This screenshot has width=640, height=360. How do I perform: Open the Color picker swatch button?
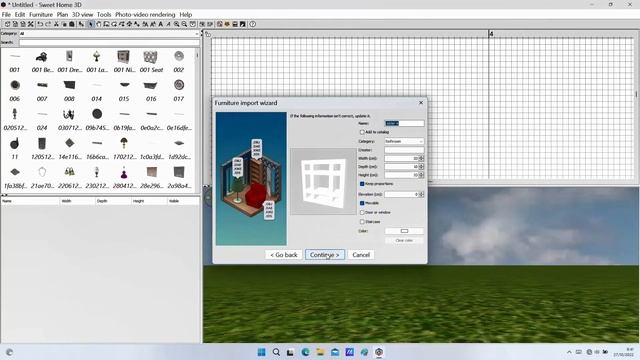click(404, 231)
